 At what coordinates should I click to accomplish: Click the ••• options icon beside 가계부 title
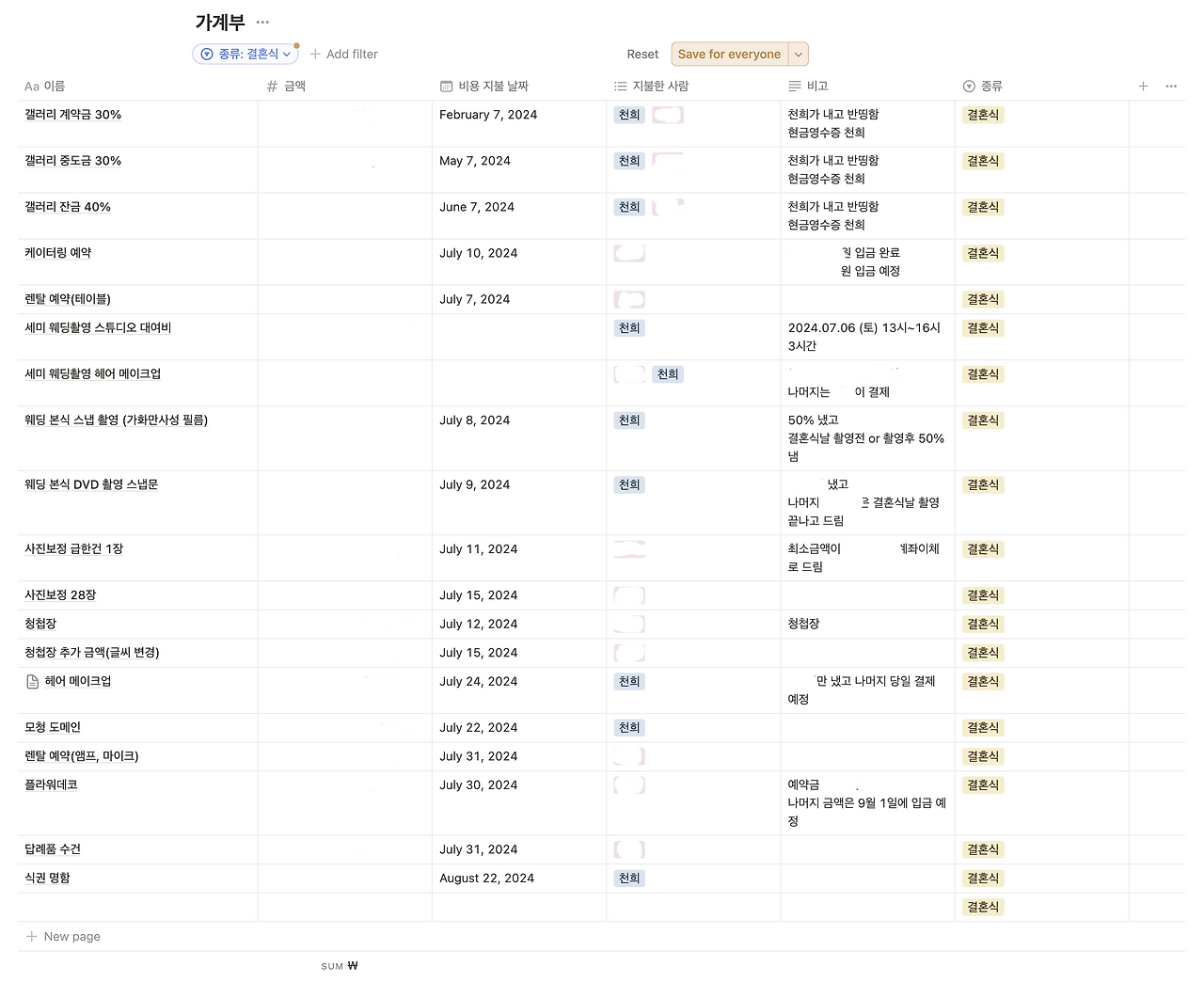(x=261, y=22)
